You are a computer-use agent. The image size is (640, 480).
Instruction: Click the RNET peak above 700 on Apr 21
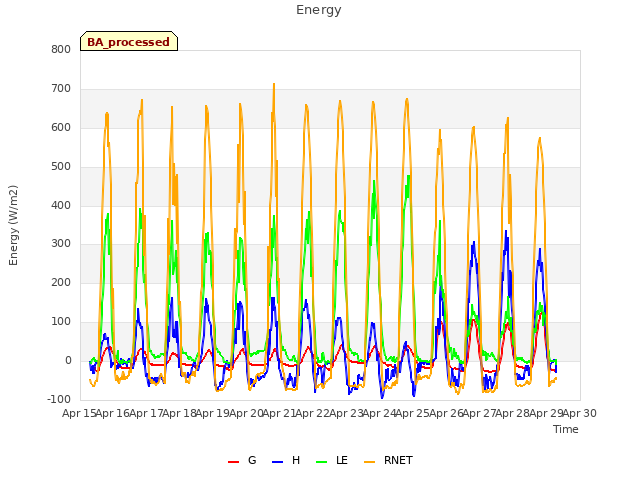pos(274,84)
